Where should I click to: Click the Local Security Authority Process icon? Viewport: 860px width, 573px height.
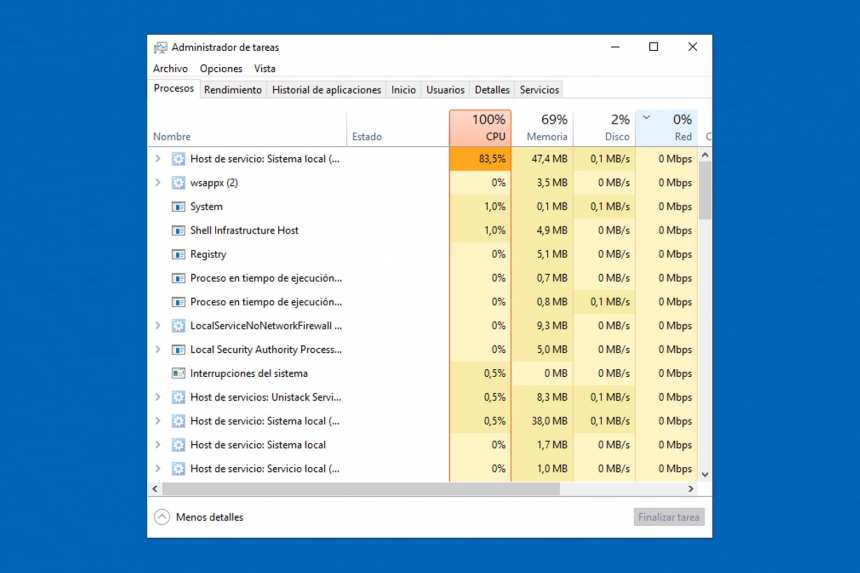179,350
